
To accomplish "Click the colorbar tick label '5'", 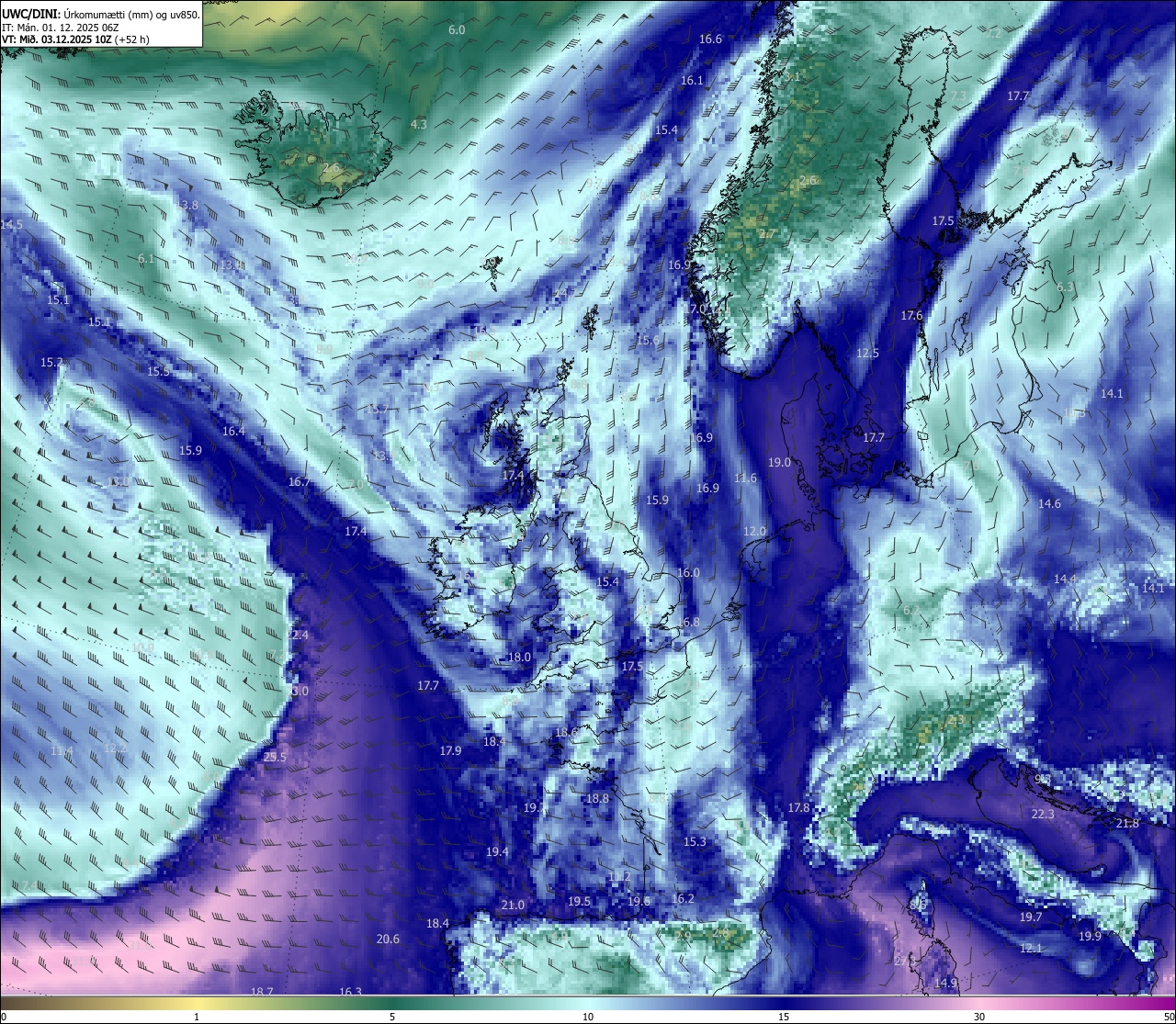I will point(392,1017).
